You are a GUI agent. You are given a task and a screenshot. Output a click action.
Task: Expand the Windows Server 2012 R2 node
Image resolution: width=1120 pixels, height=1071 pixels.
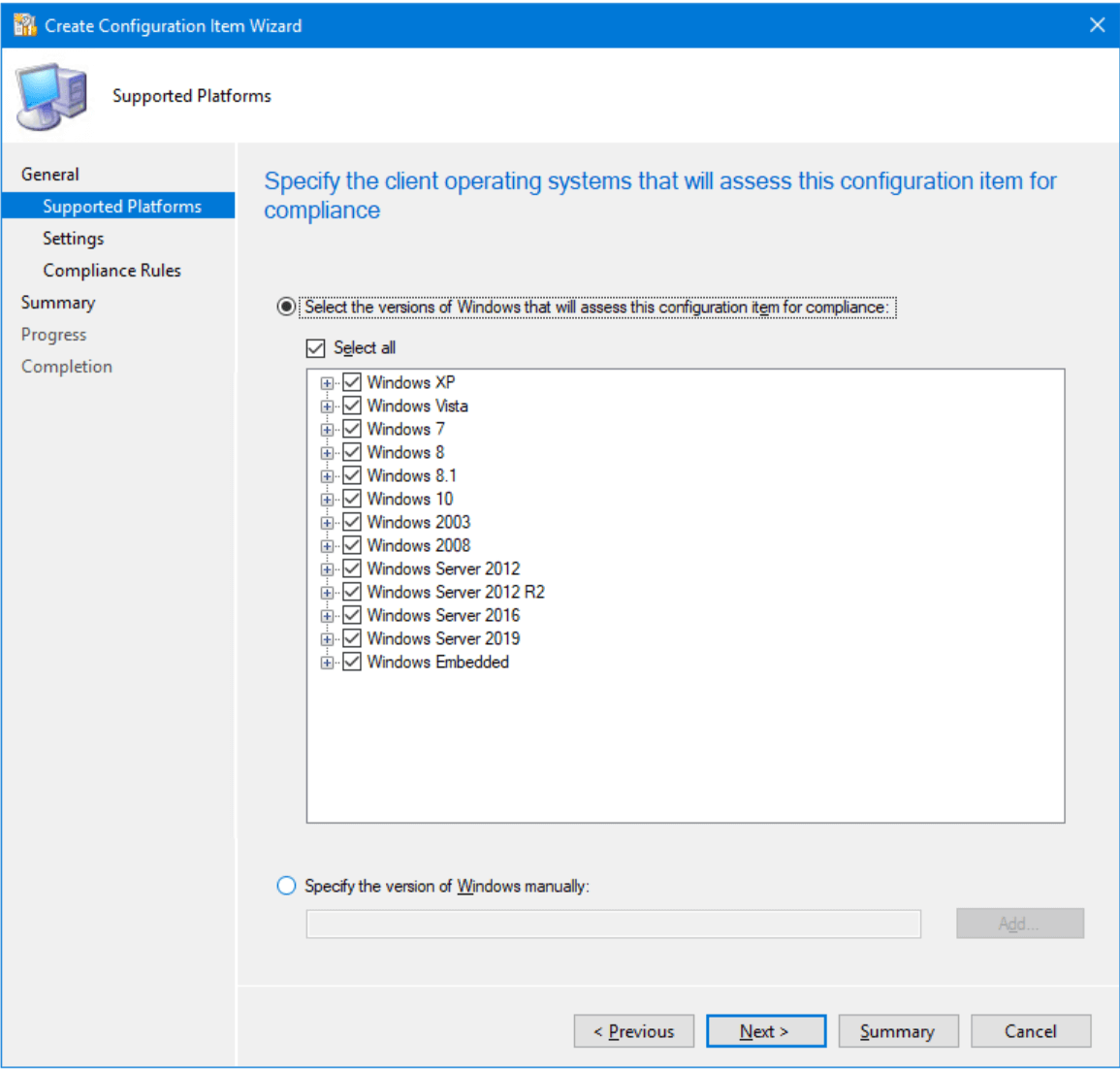coord(327,593)
